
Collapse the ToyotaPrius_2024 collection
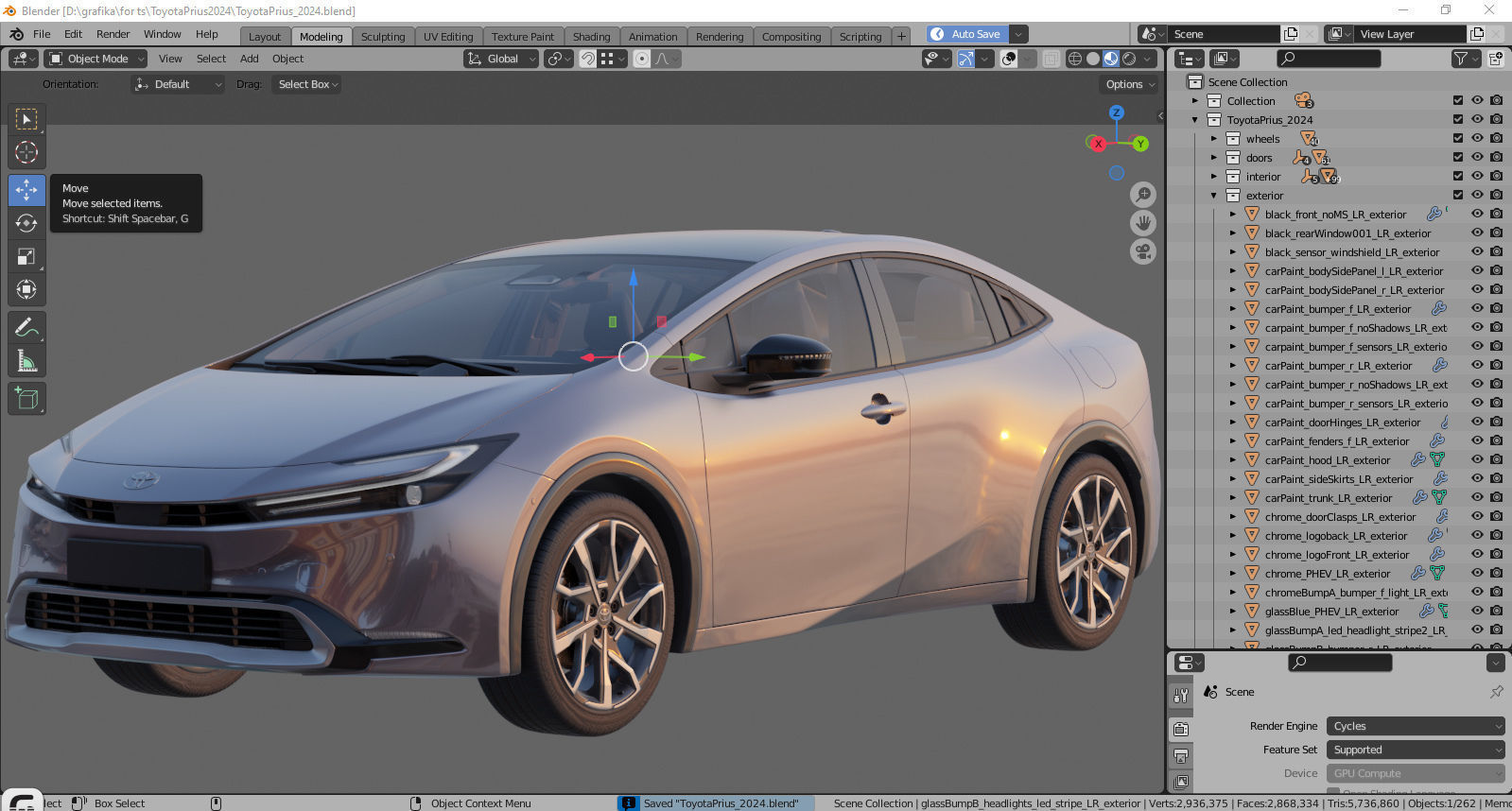[1195, 120]
